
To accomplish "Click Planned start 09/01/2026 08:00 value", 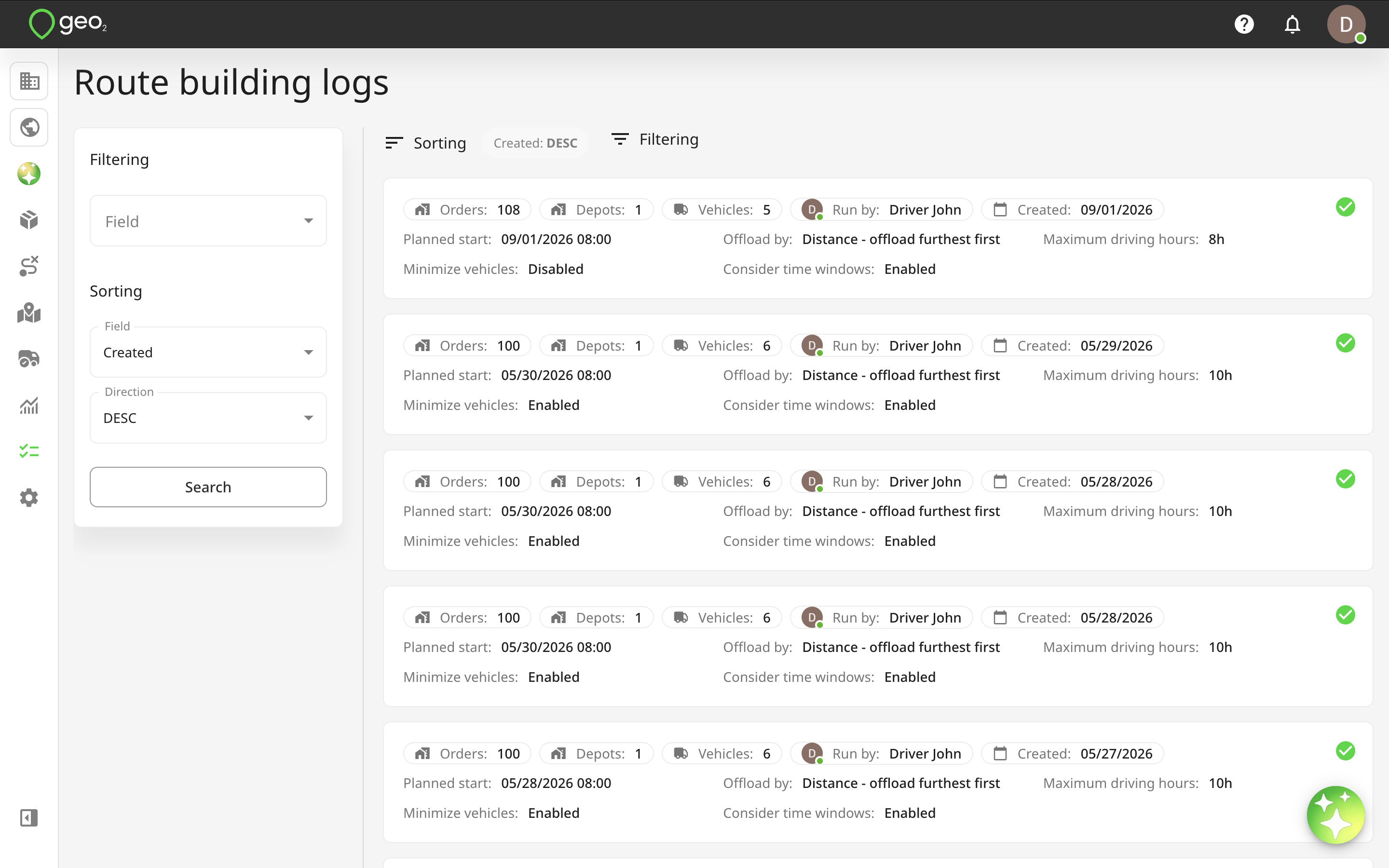I will tap(556, 239).
